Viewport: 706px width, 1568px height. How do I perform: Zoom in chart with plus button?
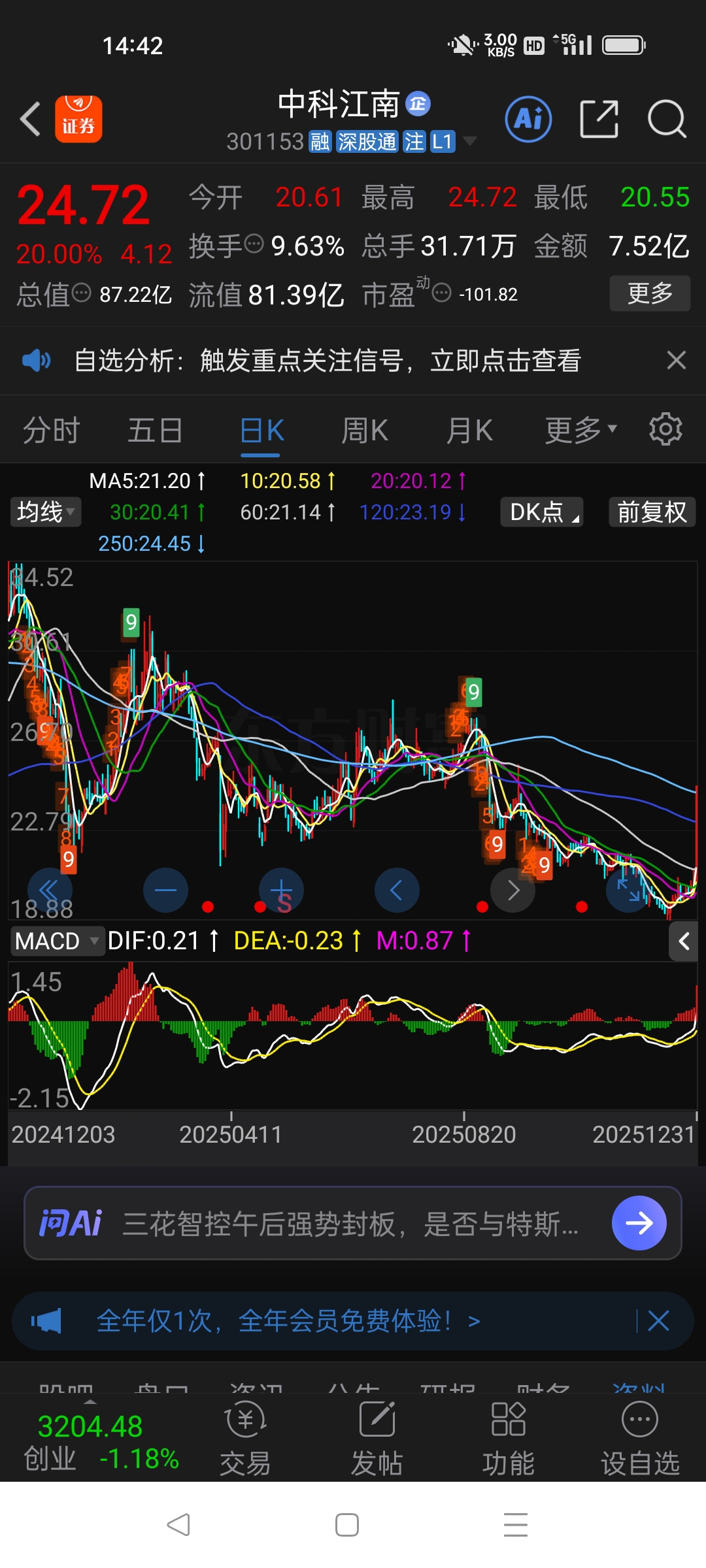[x=281, y=890]
